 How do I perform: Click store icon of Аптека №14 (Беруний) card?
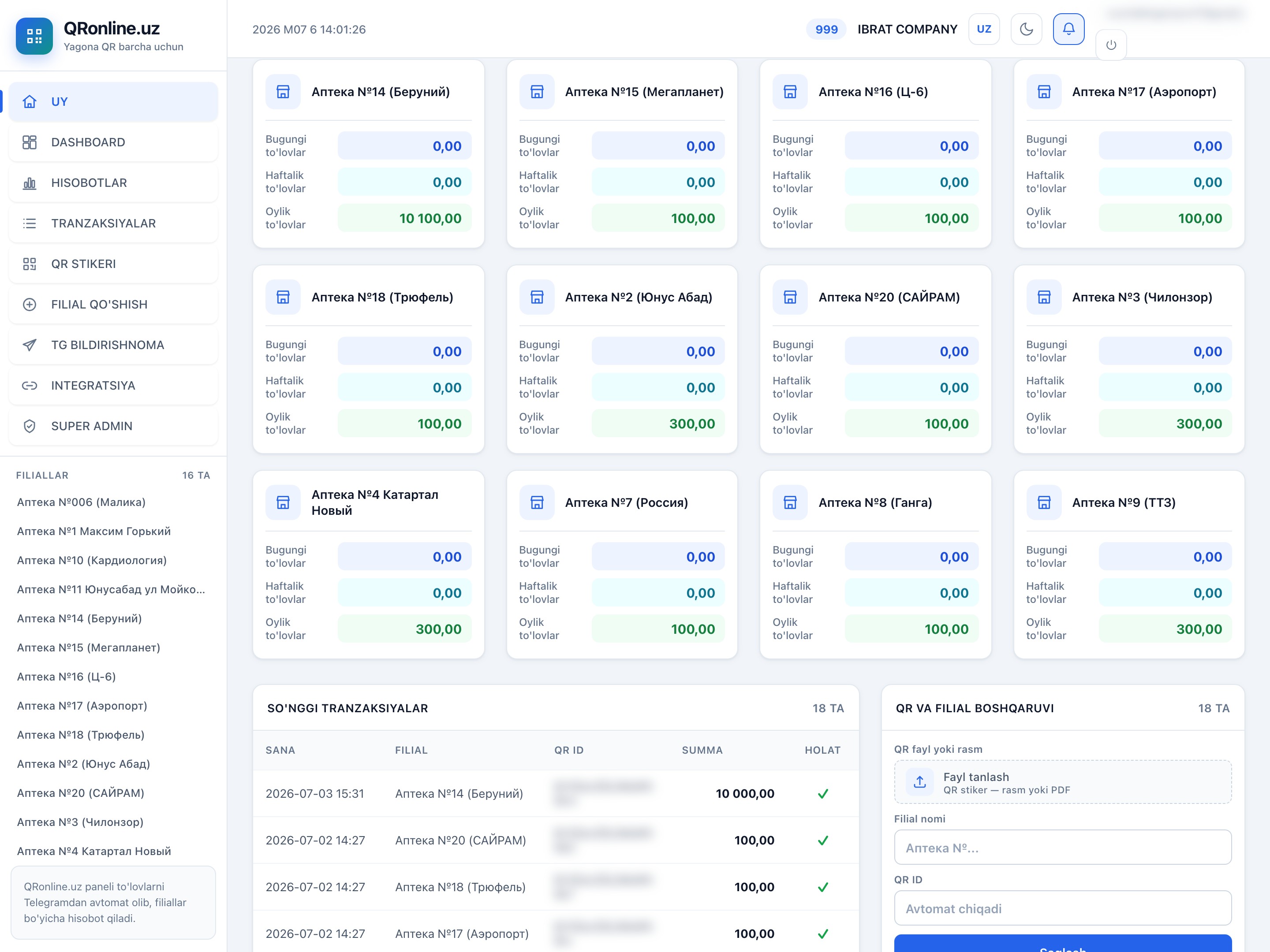[283, 92]
